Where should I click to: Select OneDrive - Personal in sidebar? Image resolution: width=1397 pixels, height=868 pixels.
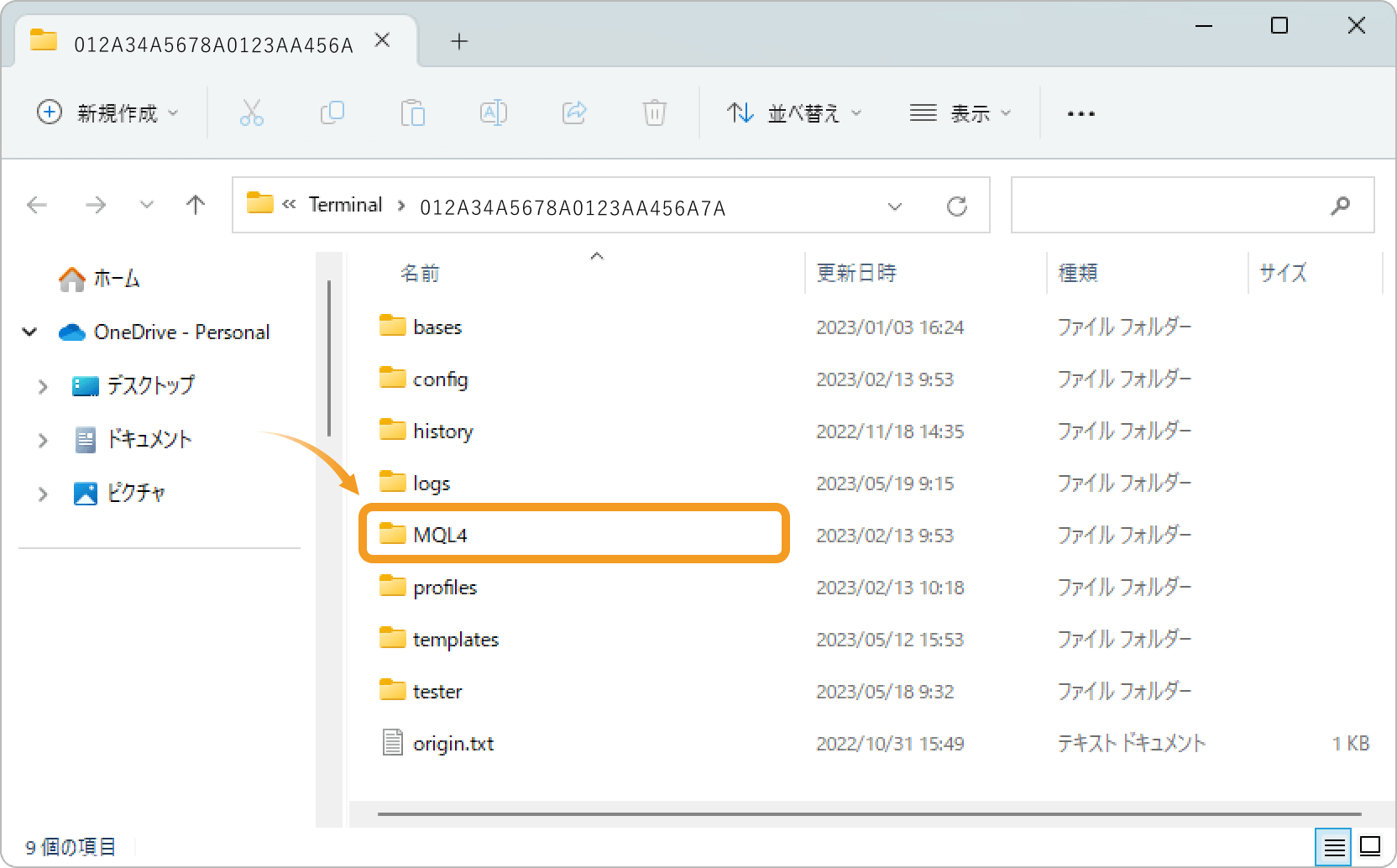pyautogui.click(x=165, y=332)
